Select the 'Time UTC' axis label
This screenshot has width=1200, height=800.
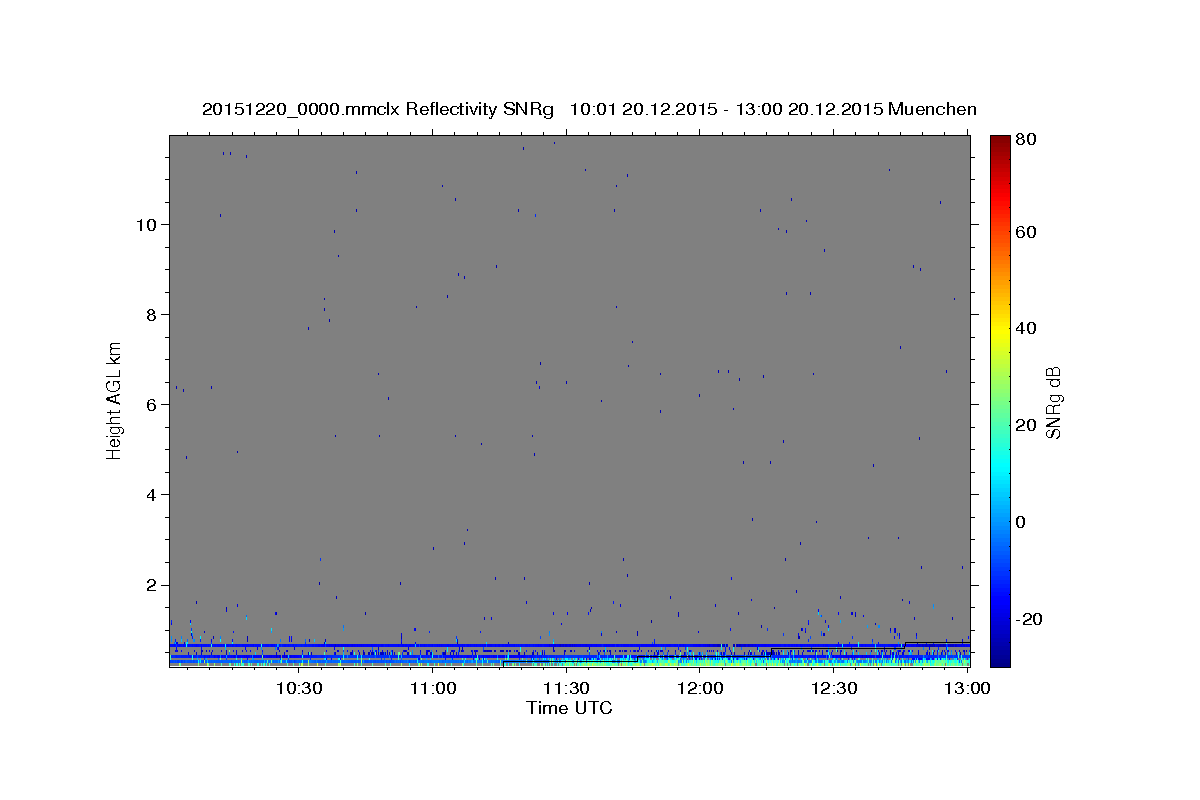pyautogui.click(x=569, y=708)
